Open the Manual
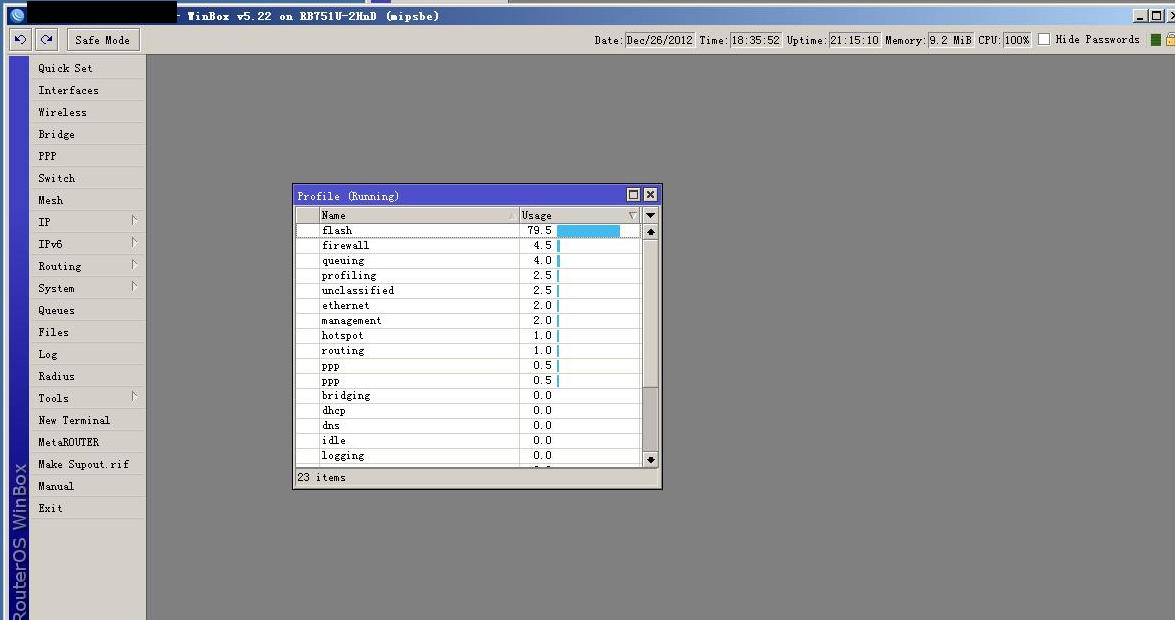Image resolution: width=1175 pixels, height=620 pixels. point(87,487)
